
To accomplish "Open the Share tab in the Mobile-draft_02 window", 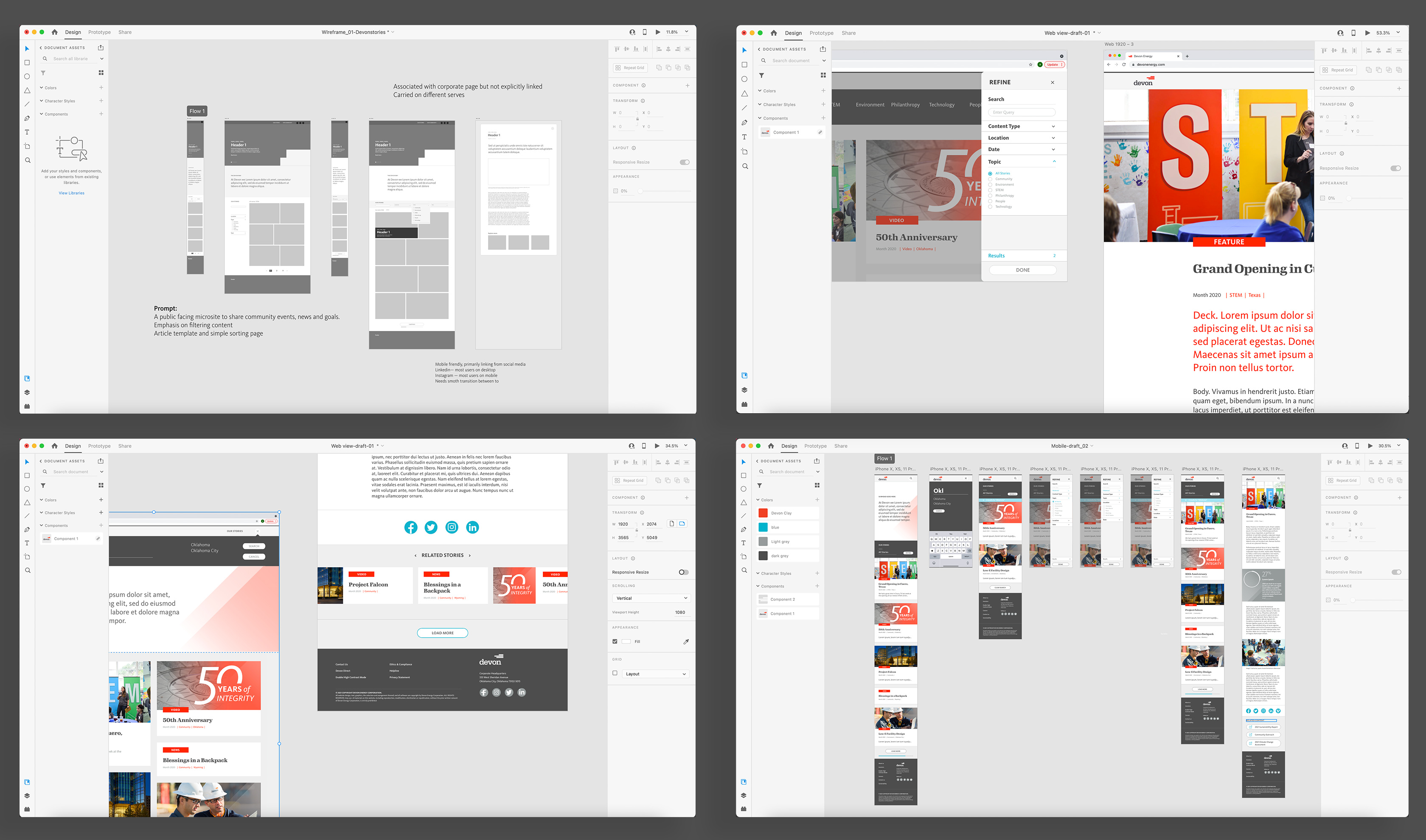I will [x=841, y=446].
